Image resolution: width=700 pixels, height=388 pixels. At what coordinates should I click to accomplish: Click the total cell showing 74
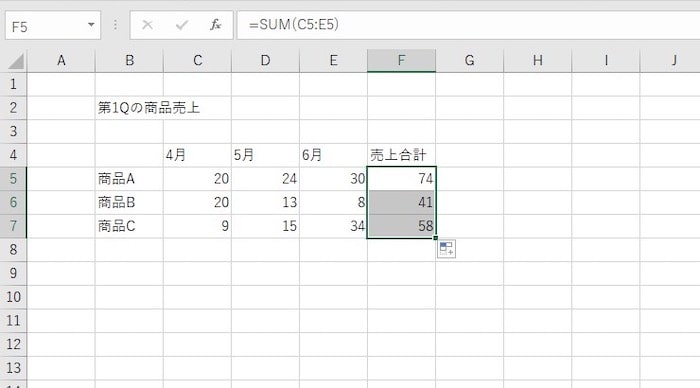[x=401, y=179]
